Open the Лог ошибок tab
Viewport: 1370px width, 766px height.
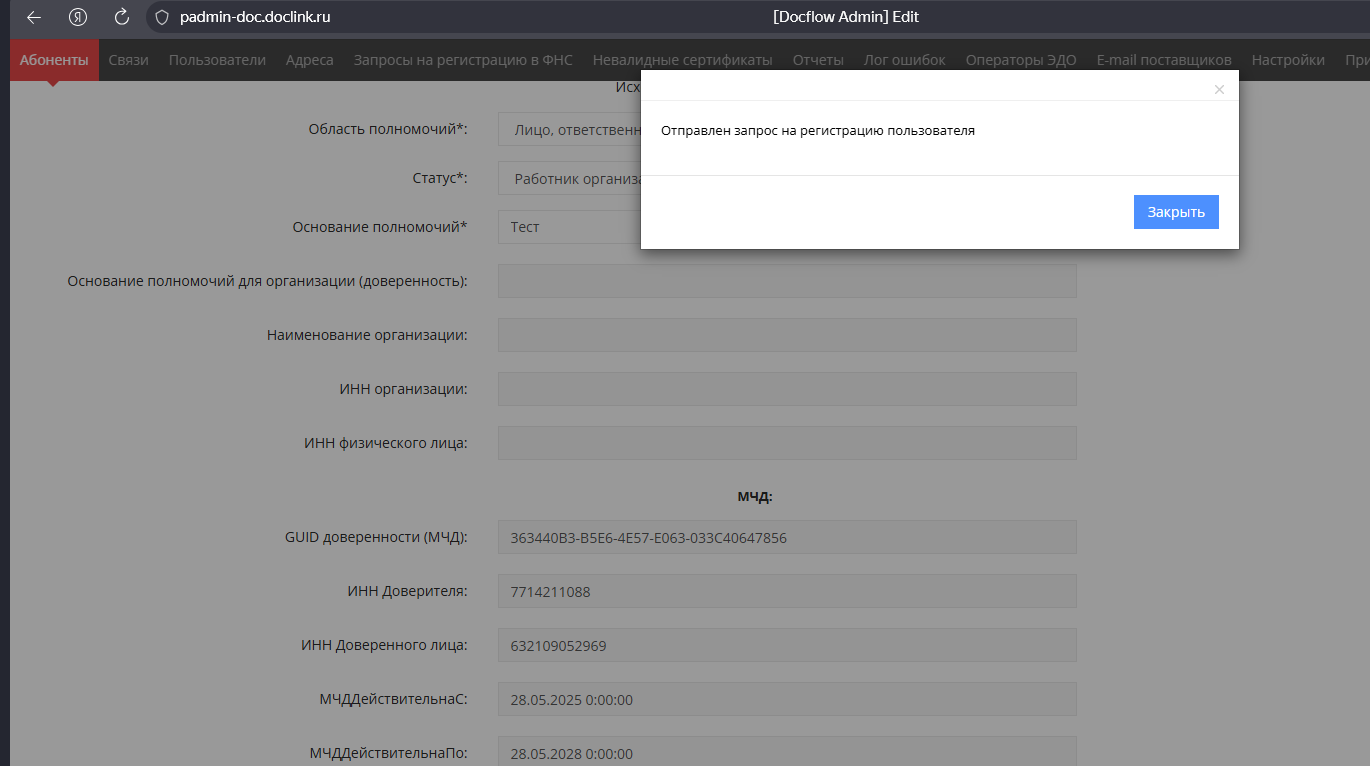905,60
